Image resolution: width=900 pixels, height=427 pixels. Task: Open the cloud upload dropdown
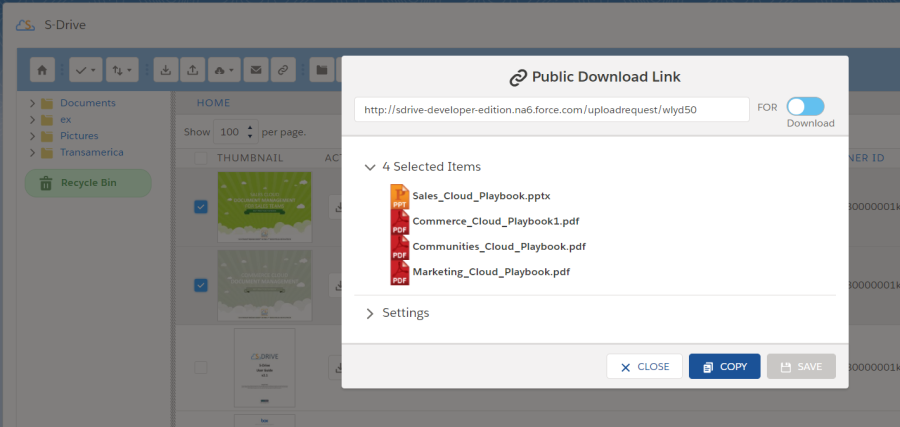click(226, 70)
